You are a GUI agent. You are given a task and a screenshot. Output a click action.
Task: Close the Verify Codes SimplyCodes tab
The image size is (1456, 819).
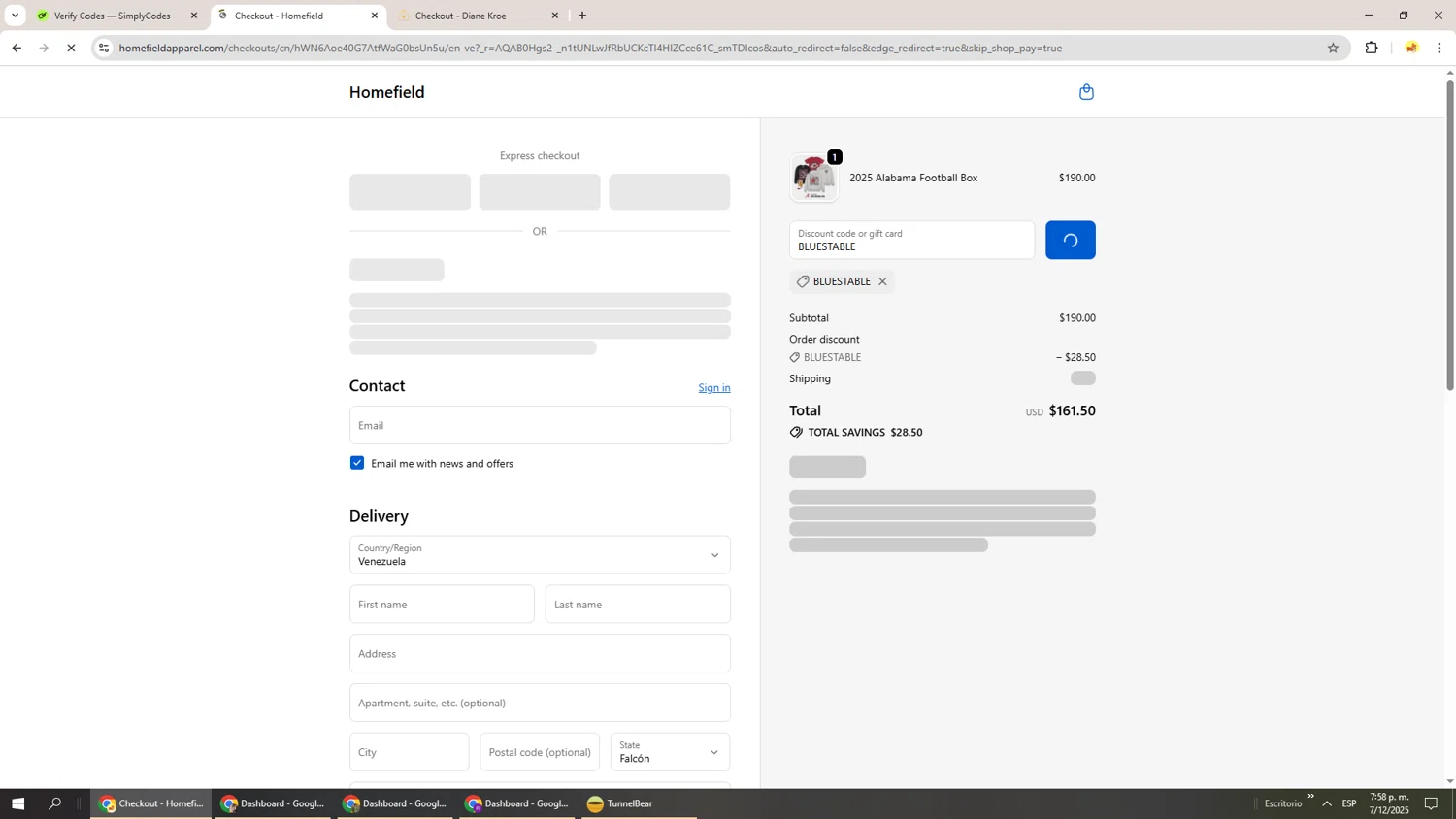pyautogui.click(x=194, y=16)
